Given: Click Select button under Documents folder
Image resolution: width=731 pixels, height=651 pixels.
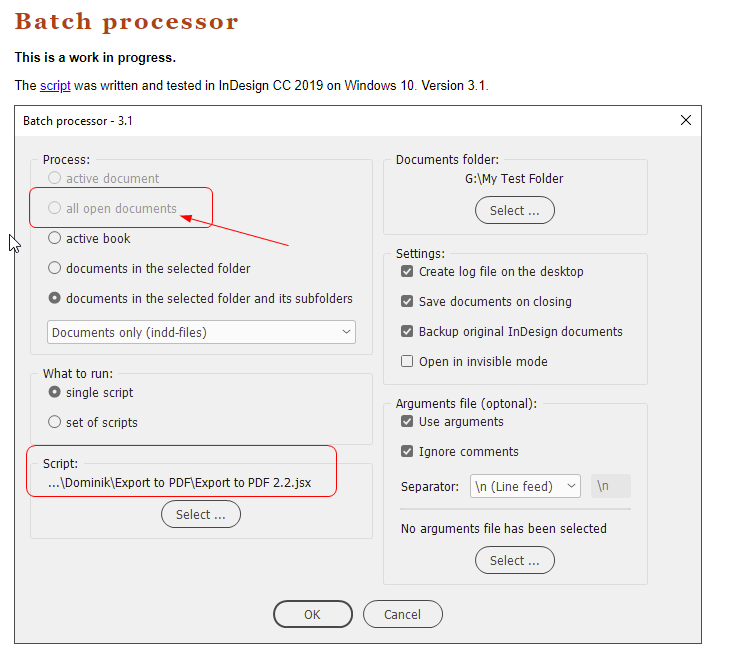Looking at the screenshot, I should pyautogui.click(x=514, y=211).
